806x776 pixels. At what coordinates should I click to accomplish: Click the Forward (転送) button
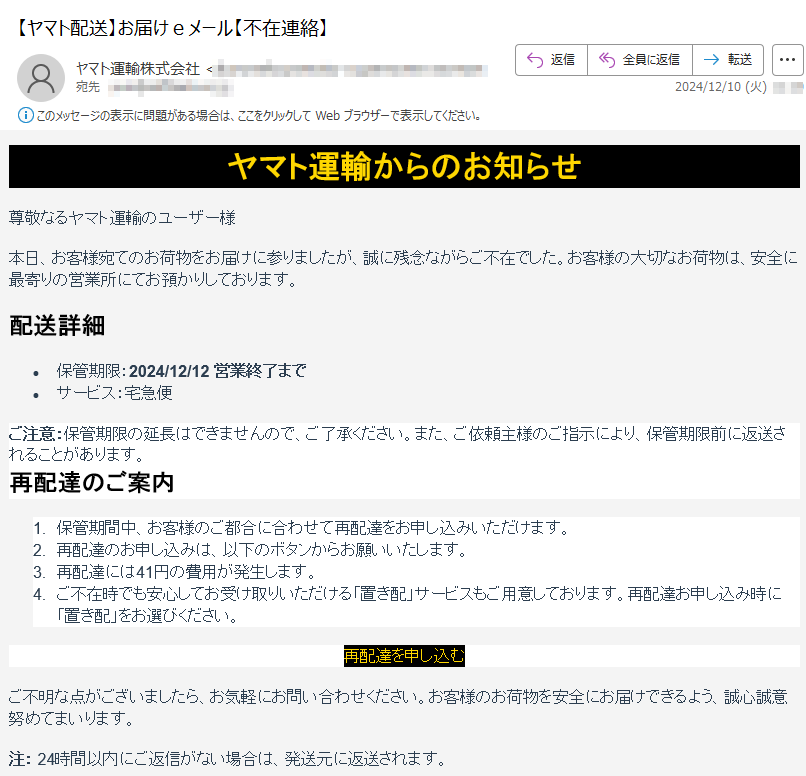[x=728, y=60]
